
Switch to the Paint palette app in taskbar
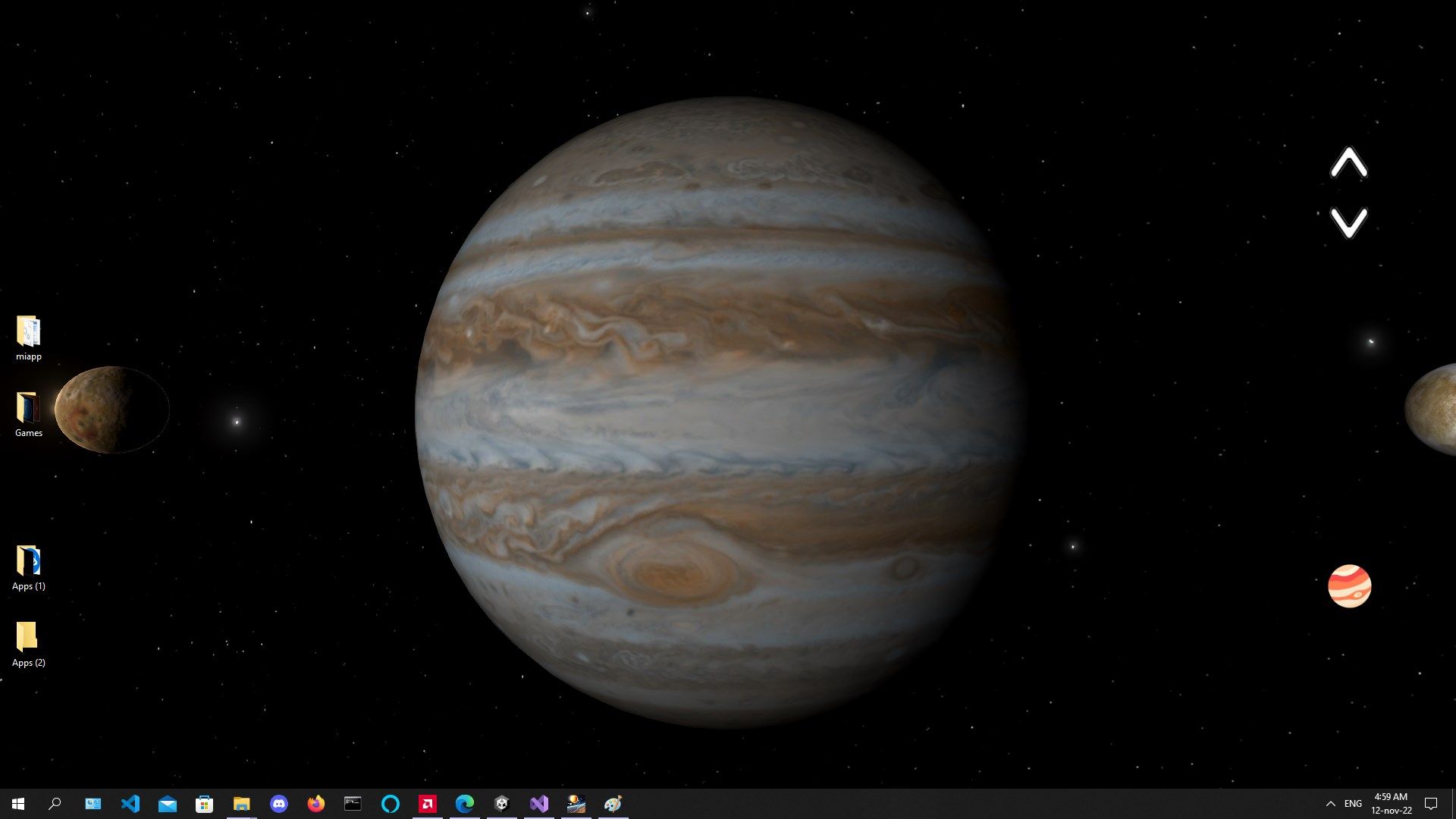613,804
